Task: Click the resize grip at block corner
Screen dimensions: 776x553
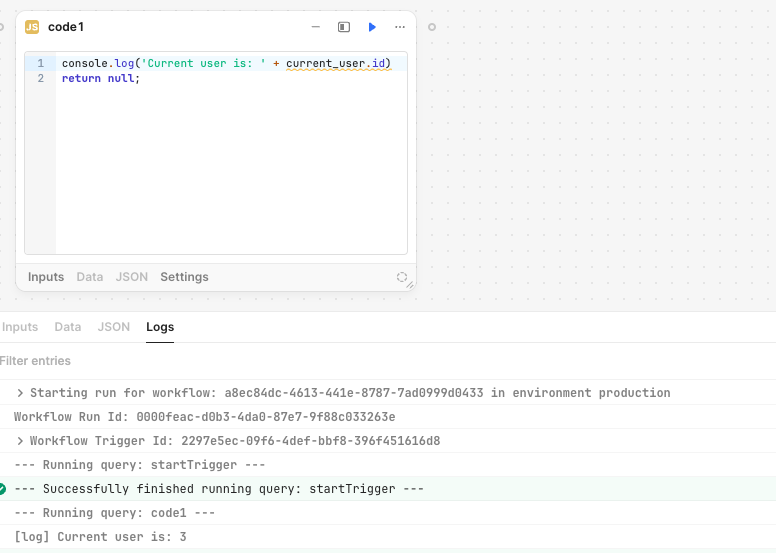Action: coord(410,285)
